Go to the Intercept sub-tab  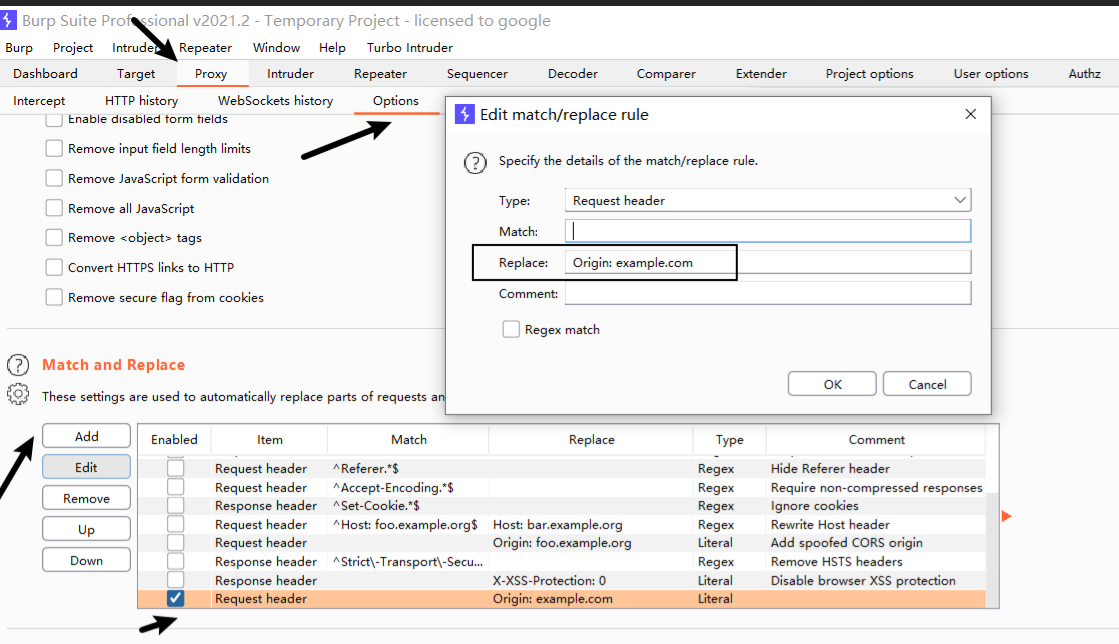click(x=39, y=101)
